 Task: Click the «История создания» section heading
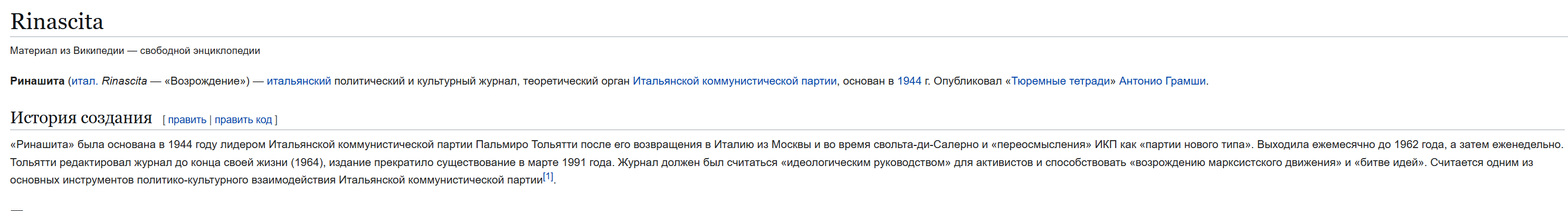pyautogui.click(x=81, y=117)
